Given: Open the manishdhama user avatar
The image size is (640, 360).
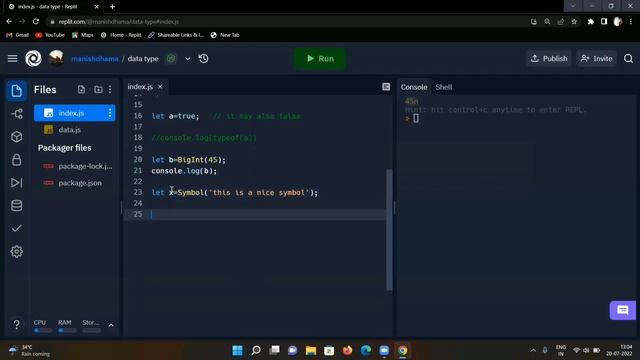Looking at the screenshot, I should tap(56, 58).
